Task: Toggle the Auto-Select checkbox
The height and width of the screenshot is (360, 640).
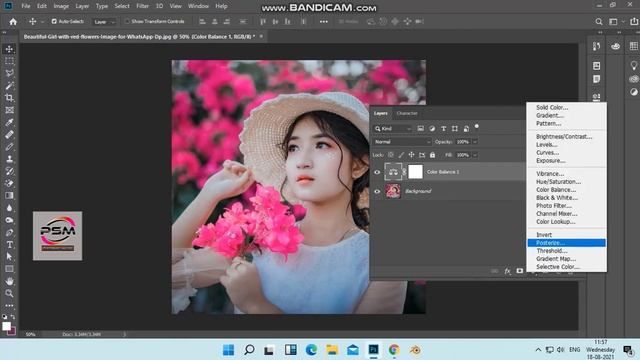Action: 54,21
